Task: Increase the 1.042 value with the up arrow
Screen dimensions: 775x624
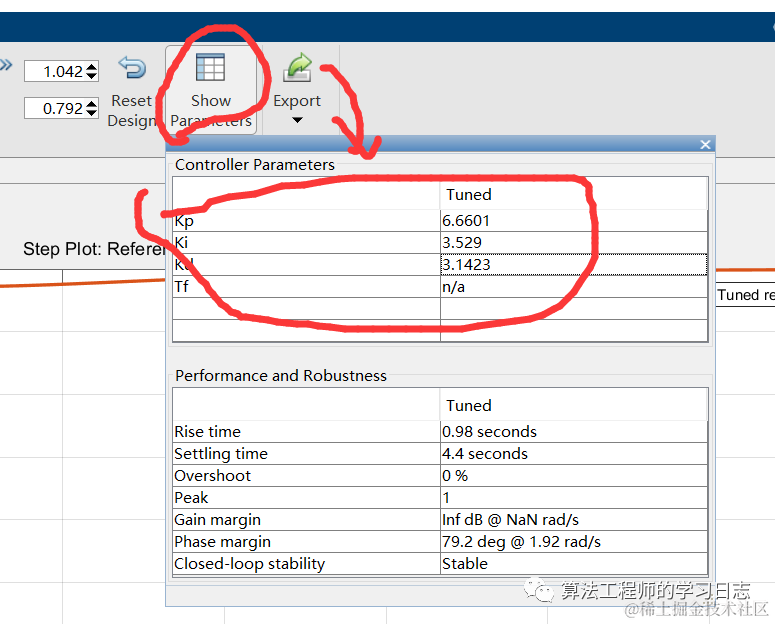Action: click(x=91, y=67)
